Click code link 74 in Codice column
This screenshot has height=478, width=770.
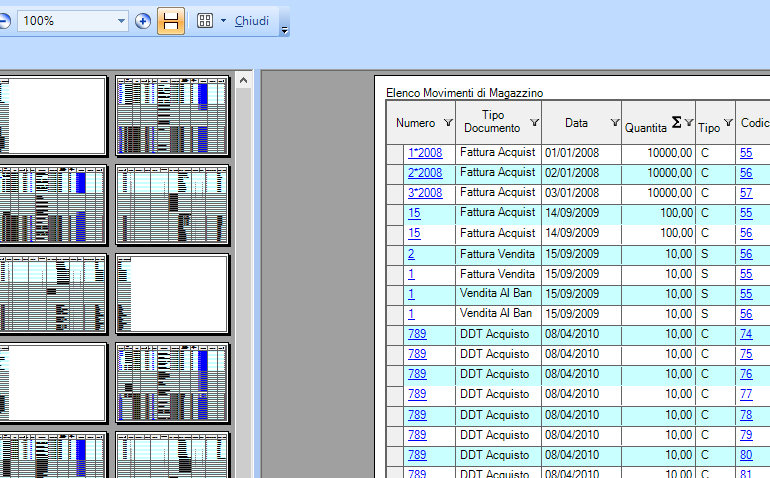click(x=746, y=335)
